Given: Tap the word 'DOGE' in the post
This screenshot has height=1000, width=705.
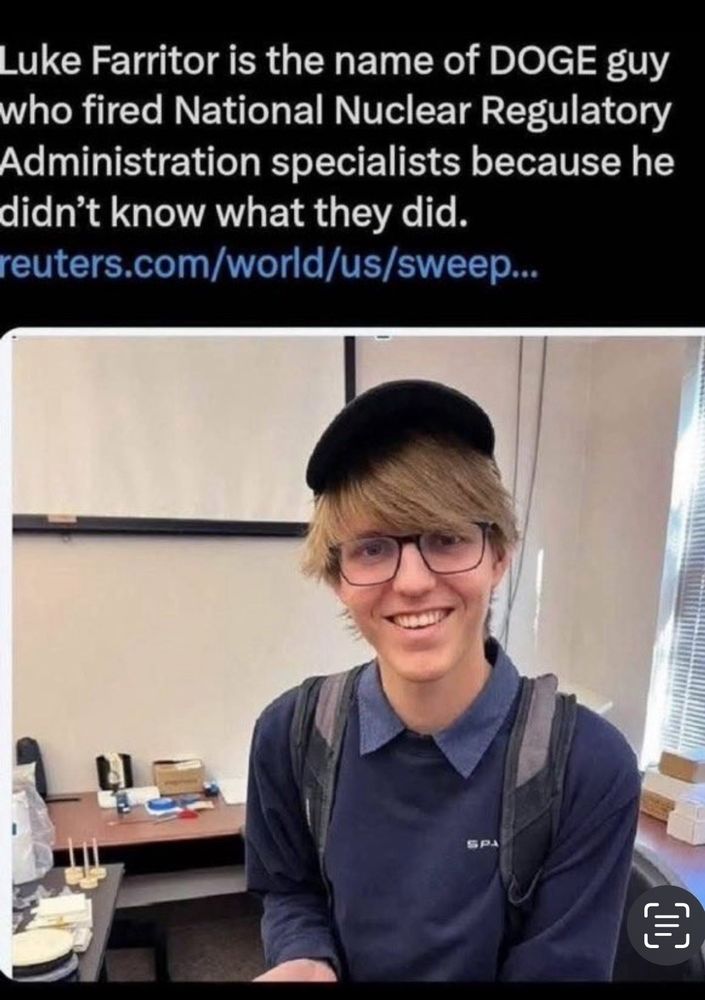Looking at the screenshot, I should point(542,62).
